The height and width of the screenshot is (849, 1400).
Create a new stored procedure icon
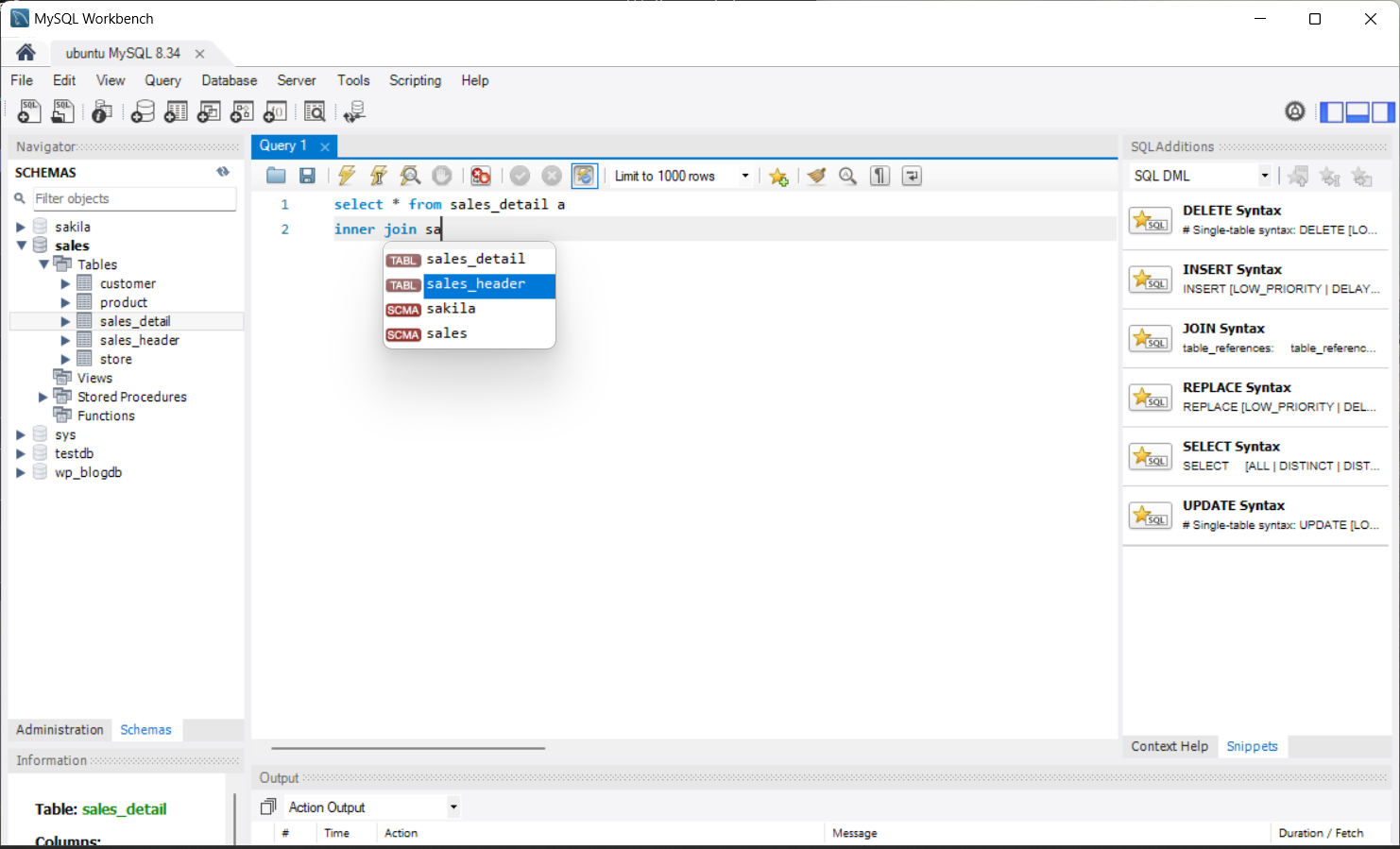[x=242, y=111]
